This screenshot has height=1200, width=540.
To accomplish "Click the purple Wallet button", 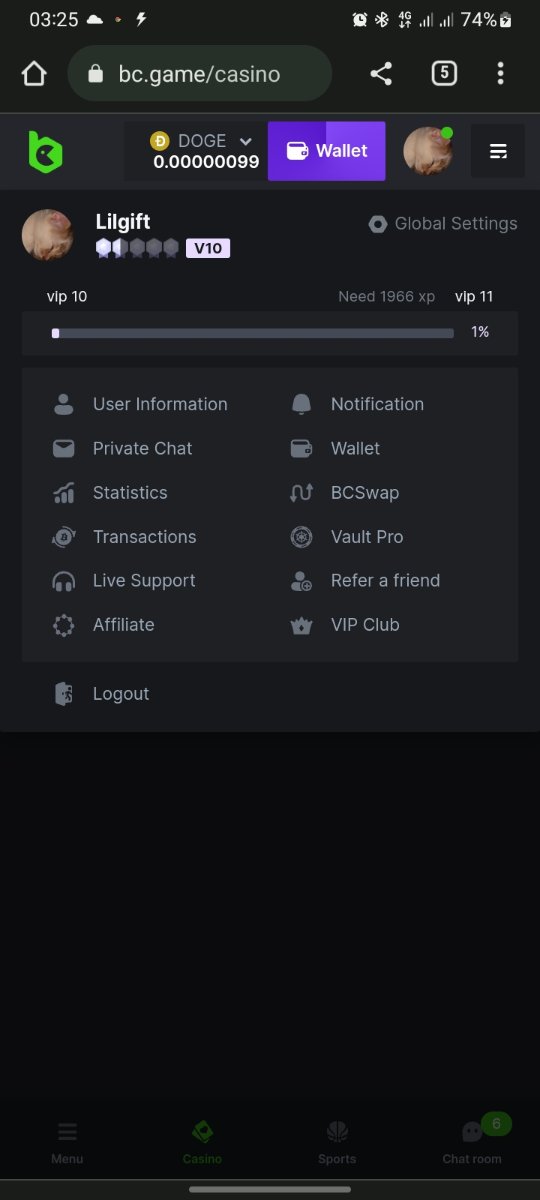I will [x=326, y=151].
